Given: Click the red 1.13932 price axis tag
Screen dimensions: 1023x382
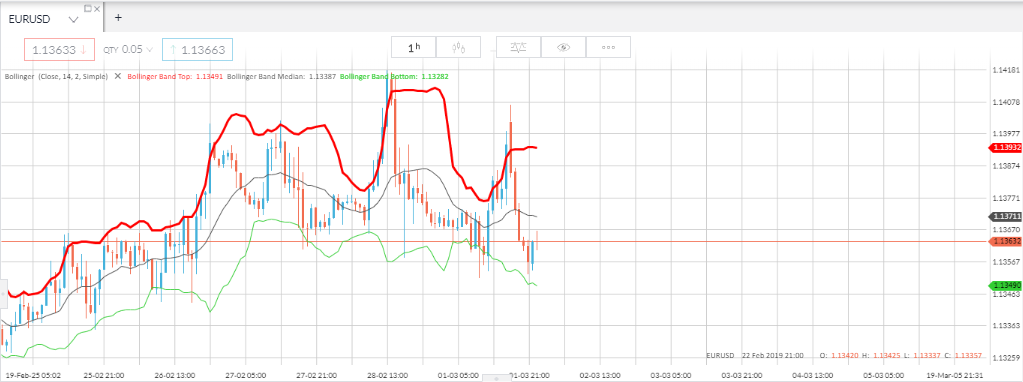Looking at the screenshot, I should click(1005, 148).
